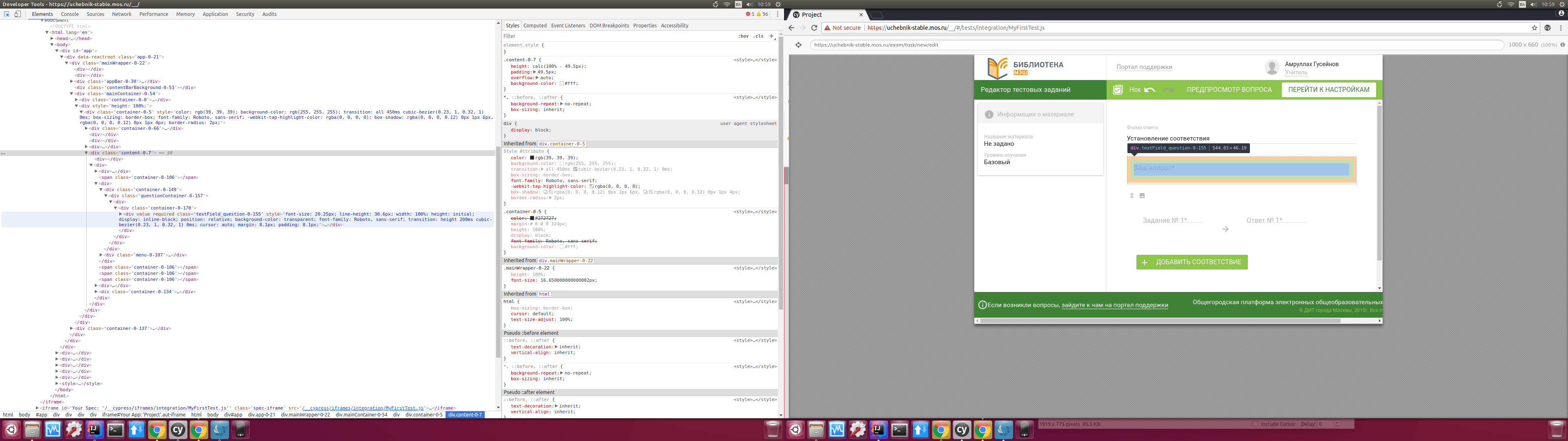Toggle the .cls class editor

pyautogui.click(x=758, y=36)
